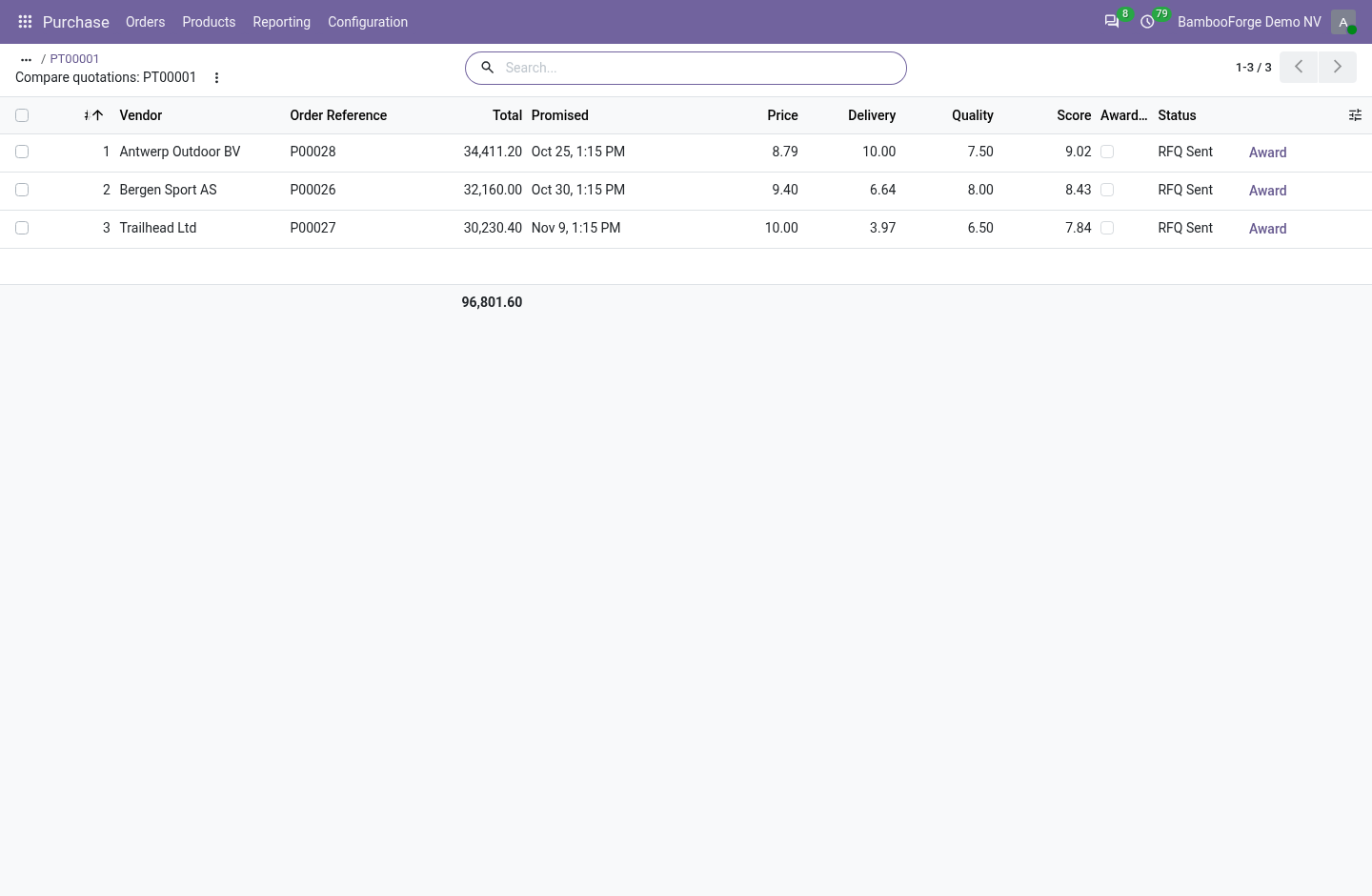The image size is (1372, 896).
Task: Click the search magnifier icon
Action: tap(487, 68)
